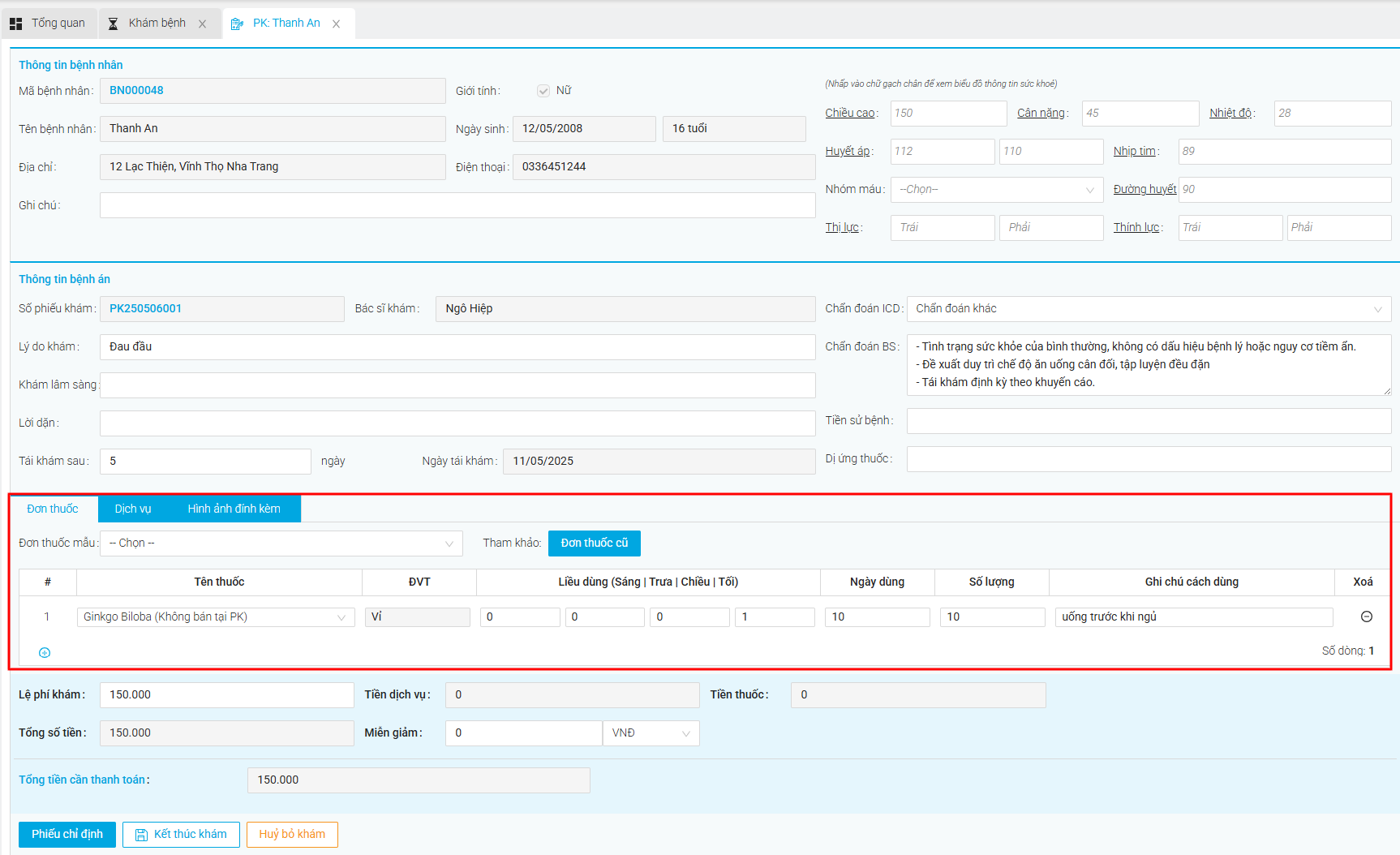Open the Nhóm máu dropdown
Viewport: 1400px width, 855px height.
click(x=997, y=189)
